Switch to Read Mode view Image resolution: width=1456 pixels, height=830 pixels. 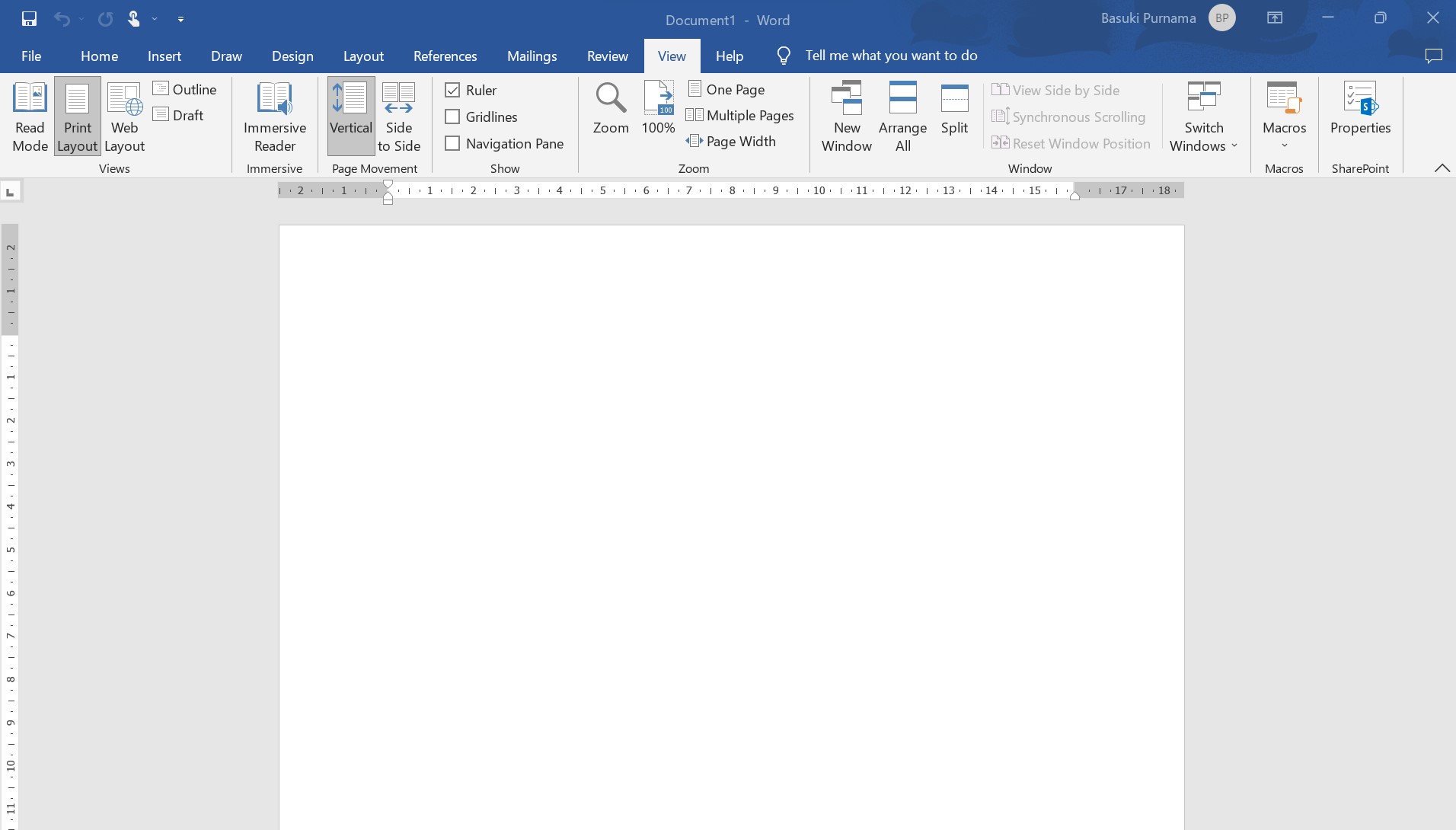(30, 117)
